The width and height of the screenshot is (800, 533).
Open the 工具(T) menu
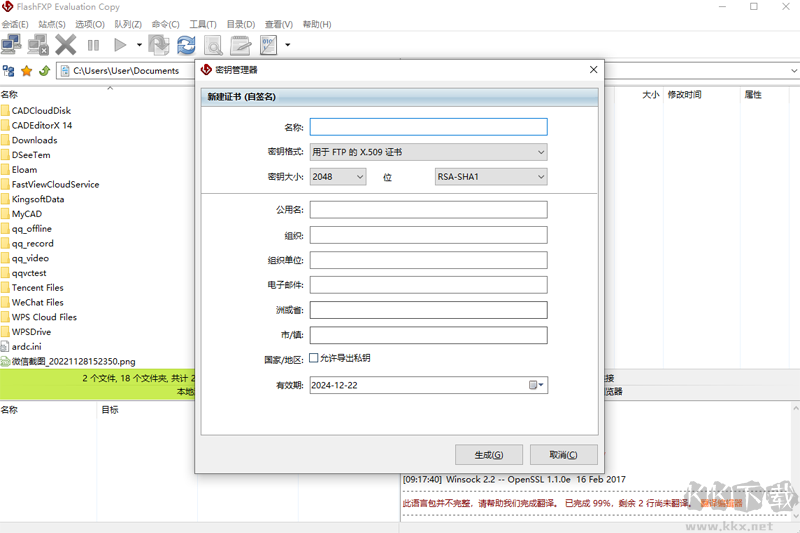point(203,24)
